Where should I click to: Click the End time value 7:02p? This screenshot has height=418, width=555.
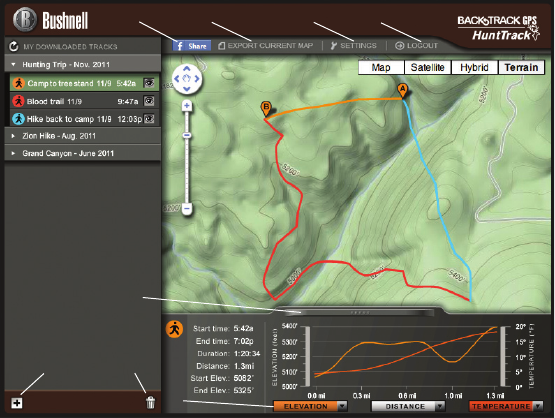pos(243,341)
